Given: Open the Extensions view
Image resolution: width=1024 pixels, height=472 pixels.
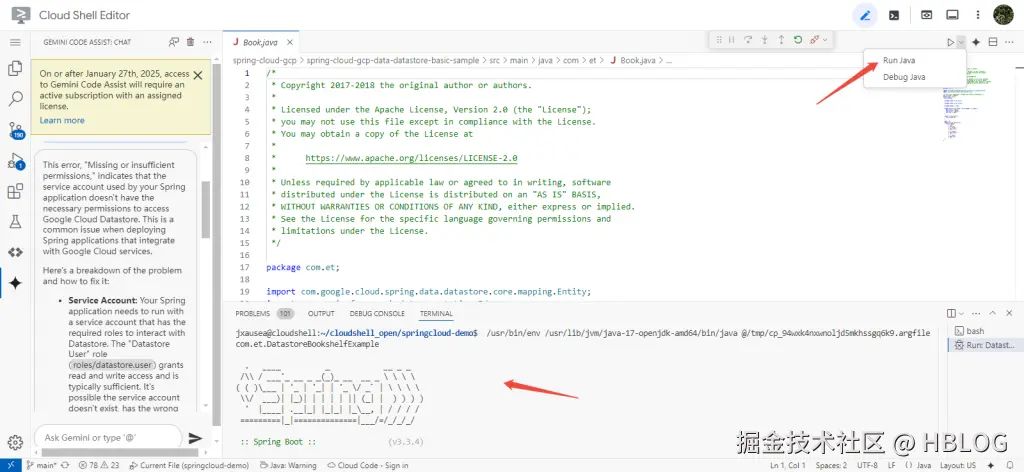Looking at the screenshot, I should tap(14, 191).
